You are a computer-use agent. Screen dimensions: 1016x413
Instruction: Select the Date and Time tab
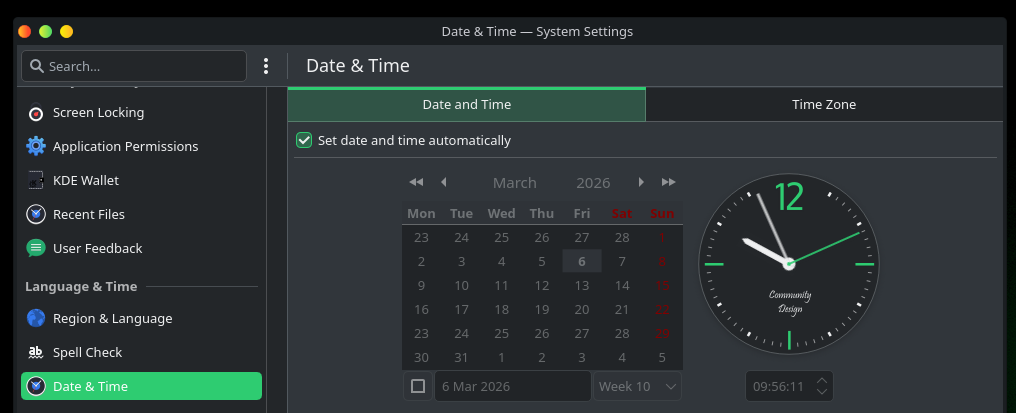466,104
